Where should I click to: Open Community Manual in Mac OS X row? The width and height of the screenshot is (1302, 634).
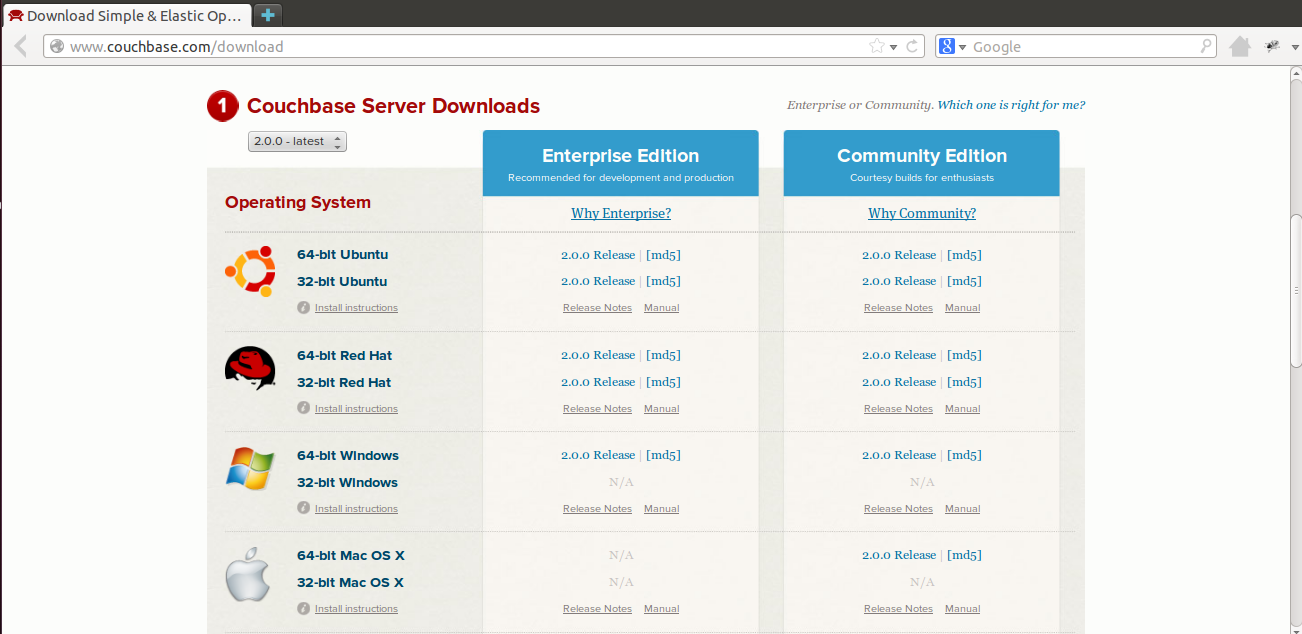[x=962, y=609]
